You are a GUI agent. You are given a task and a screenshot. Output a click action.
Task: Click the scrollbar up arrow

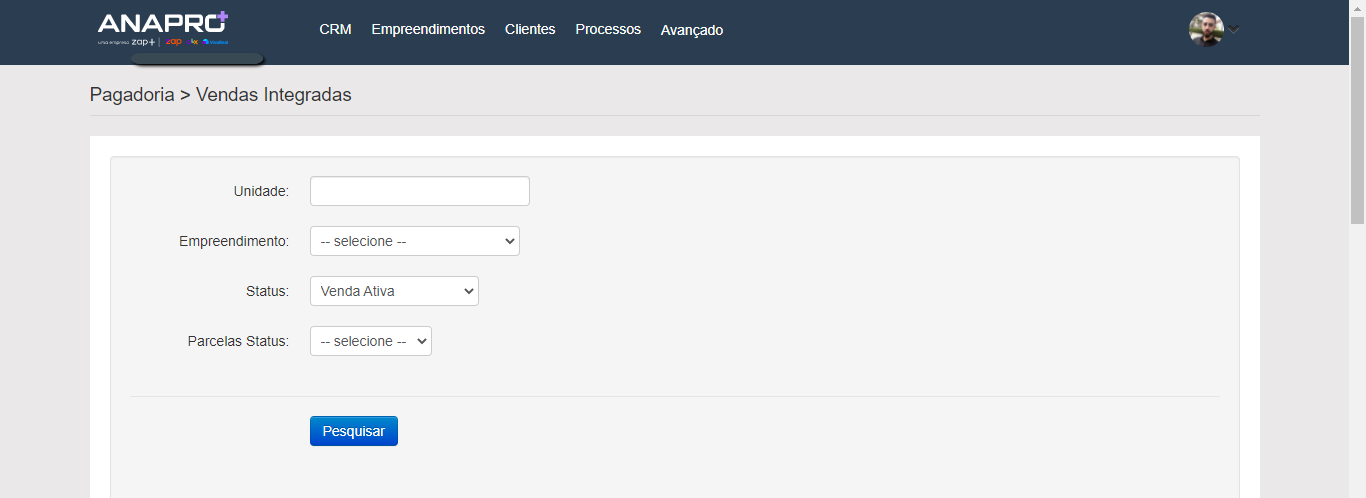pyautogui.click(x=1357, y=7)
